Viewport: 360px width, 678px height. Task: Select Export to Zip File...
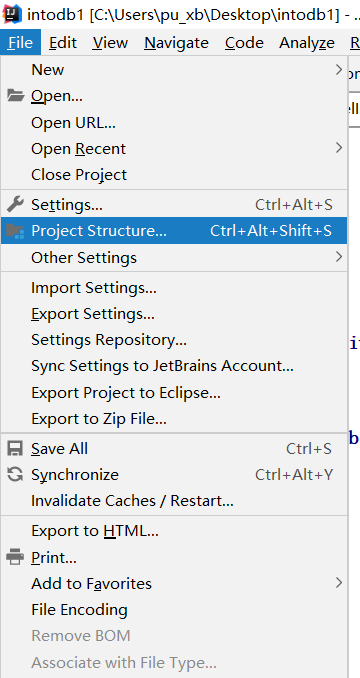174,419
